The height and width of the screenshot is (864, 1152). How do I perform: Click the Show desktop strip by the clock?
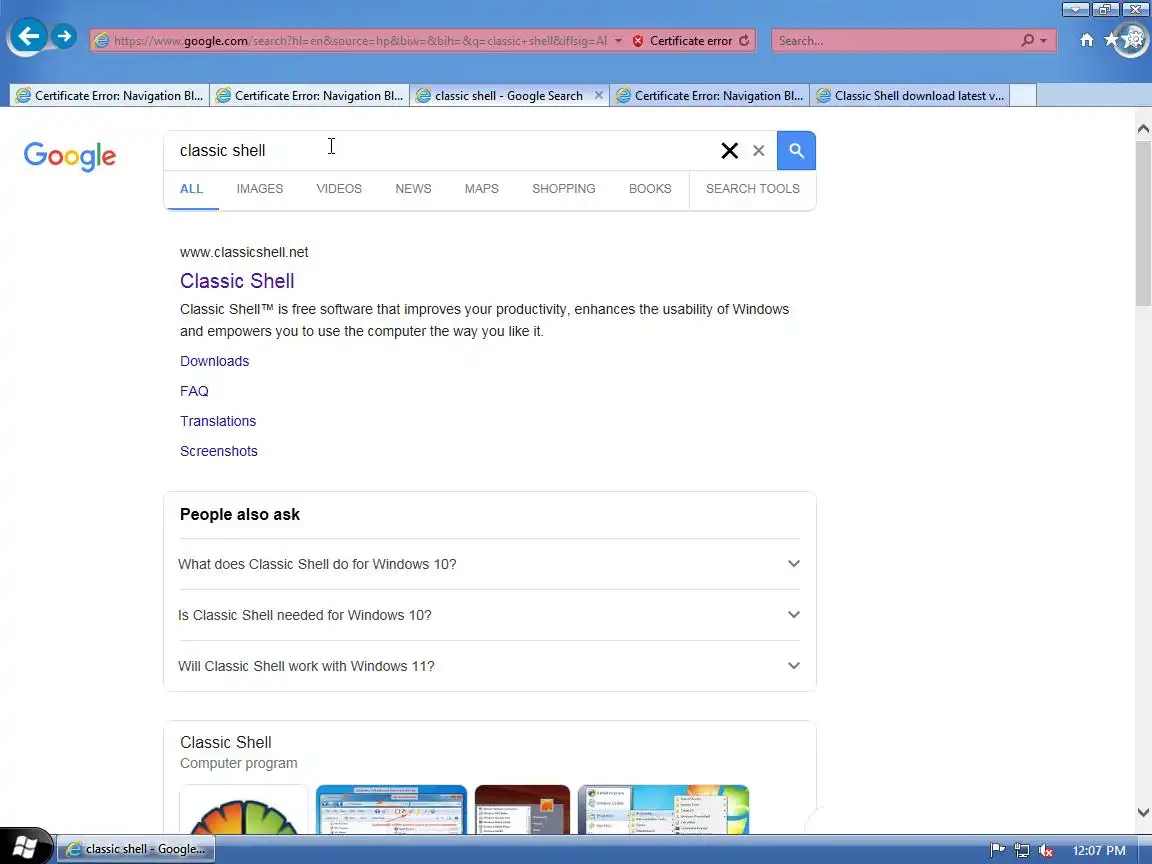[1146, 850]
